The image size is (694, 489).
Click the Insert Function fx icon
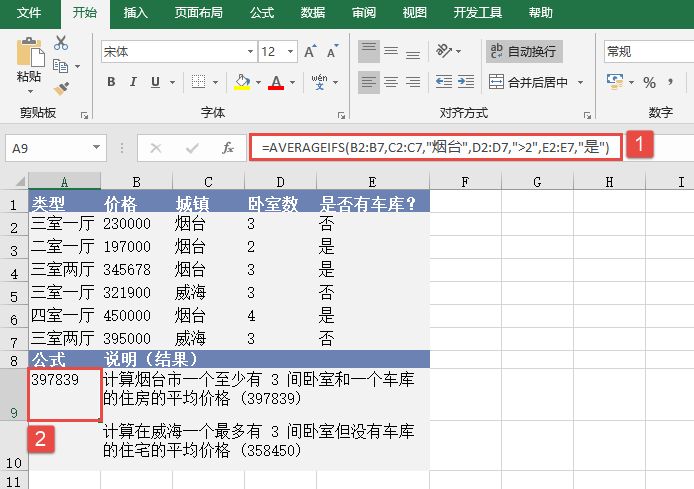point(228,148)
